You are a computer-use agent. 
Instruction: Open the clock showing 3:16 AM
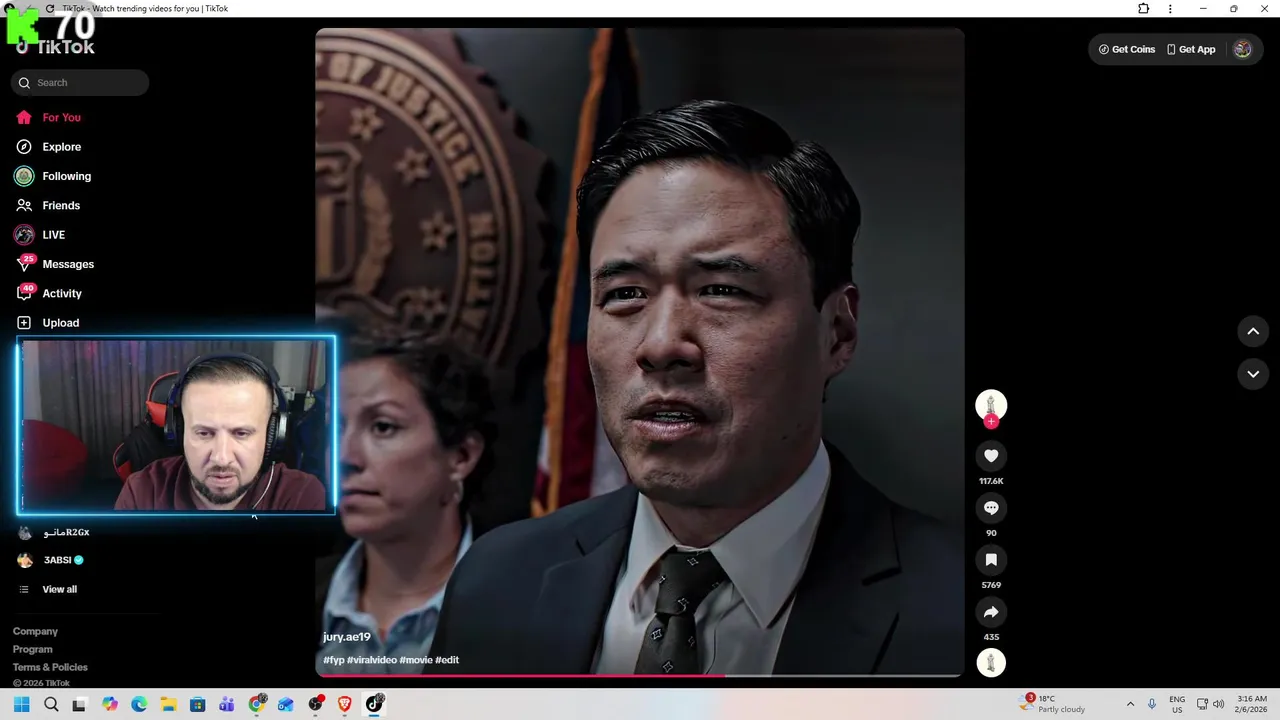coord(1252,704)
